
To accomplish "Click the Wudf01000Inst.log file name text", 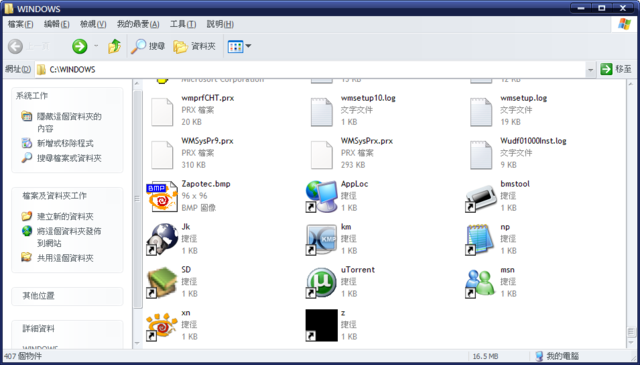I will [x=533, y=141].
